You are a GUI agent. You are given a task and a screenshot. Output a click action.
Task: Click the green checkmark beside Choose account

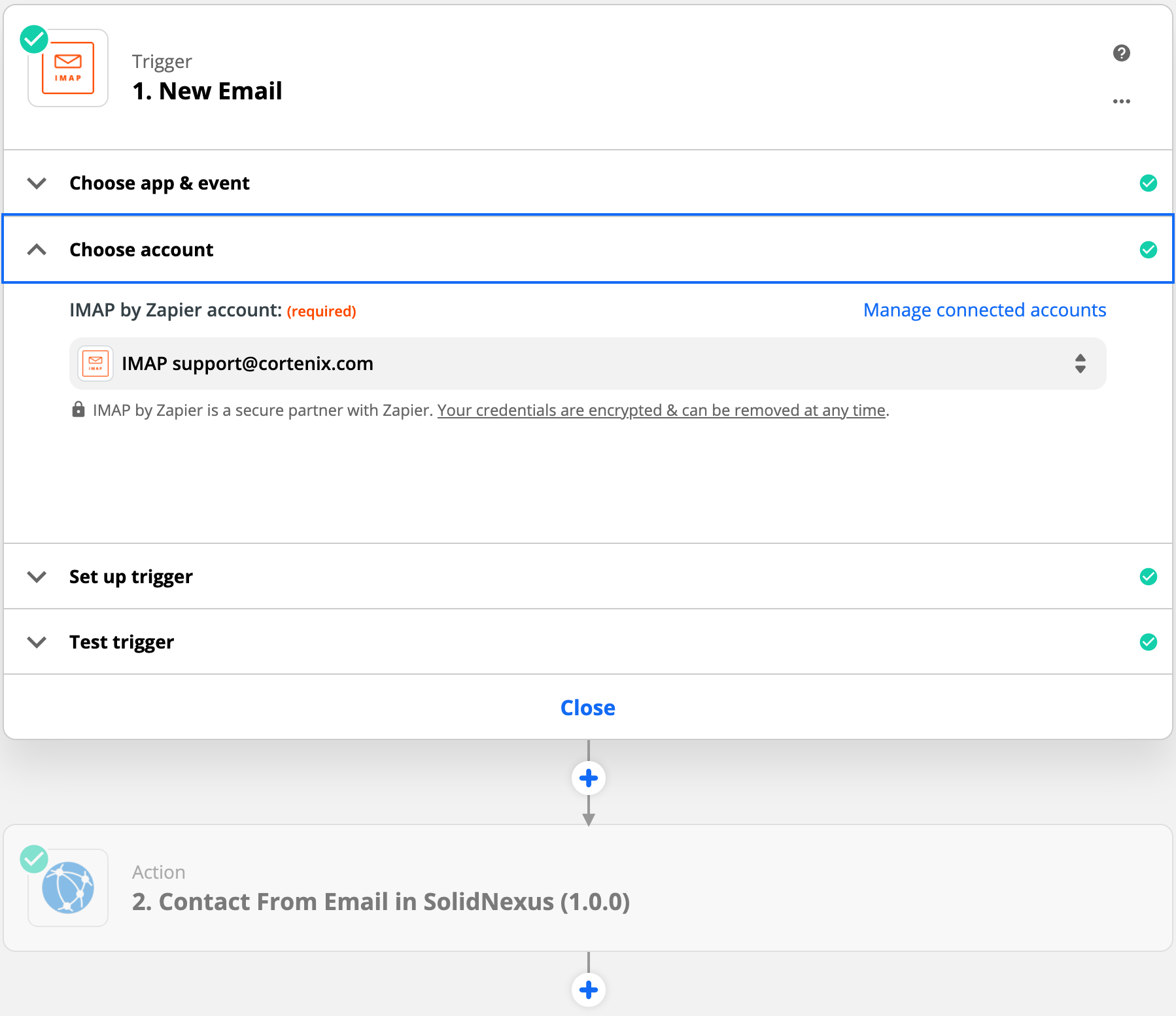pyautogui.click(x=1149, y=250)
